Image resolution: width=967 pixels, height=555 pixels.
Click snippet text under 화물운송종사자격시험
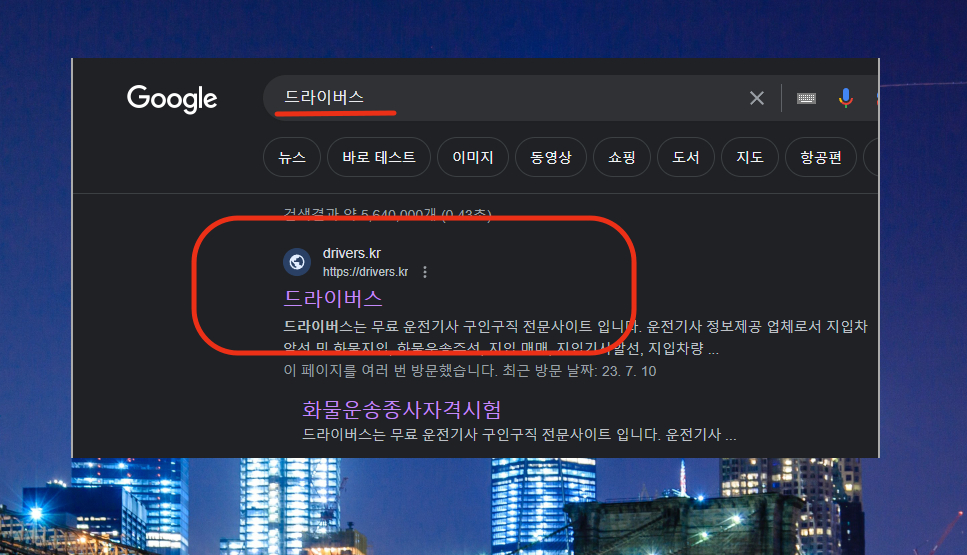(519, 435)
